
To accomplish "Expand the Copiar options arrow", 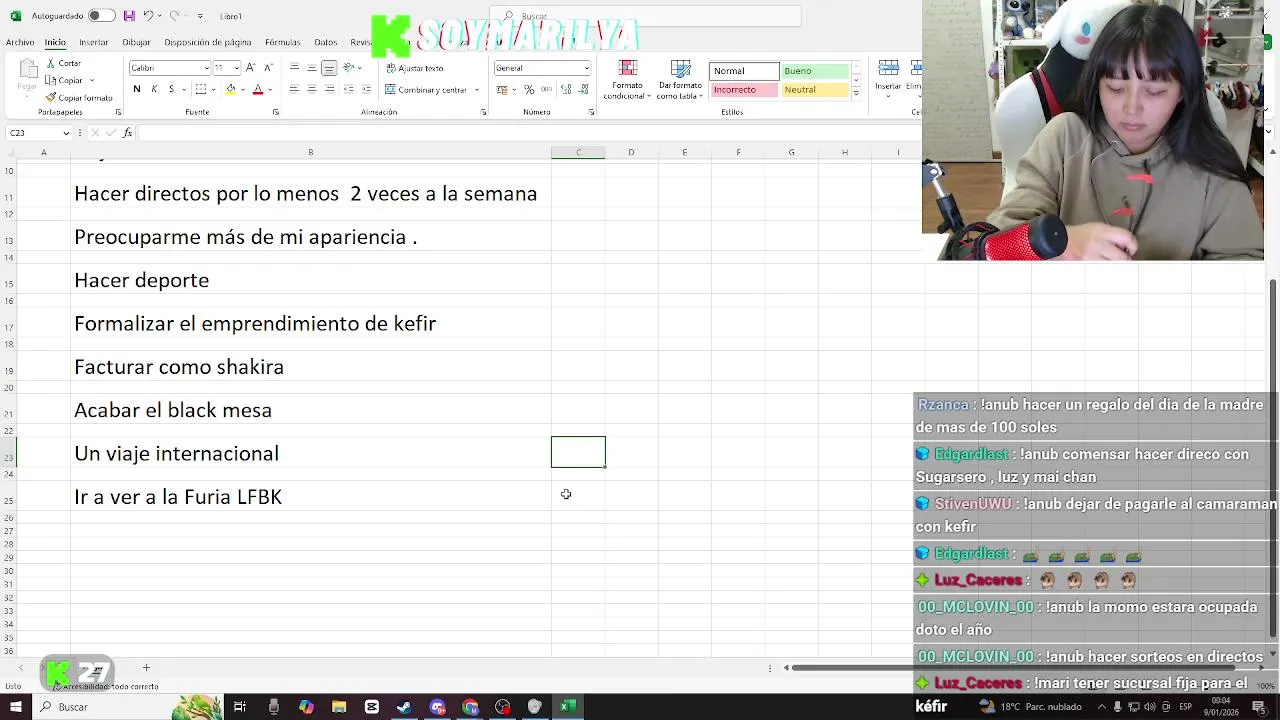I will point(92,80).
